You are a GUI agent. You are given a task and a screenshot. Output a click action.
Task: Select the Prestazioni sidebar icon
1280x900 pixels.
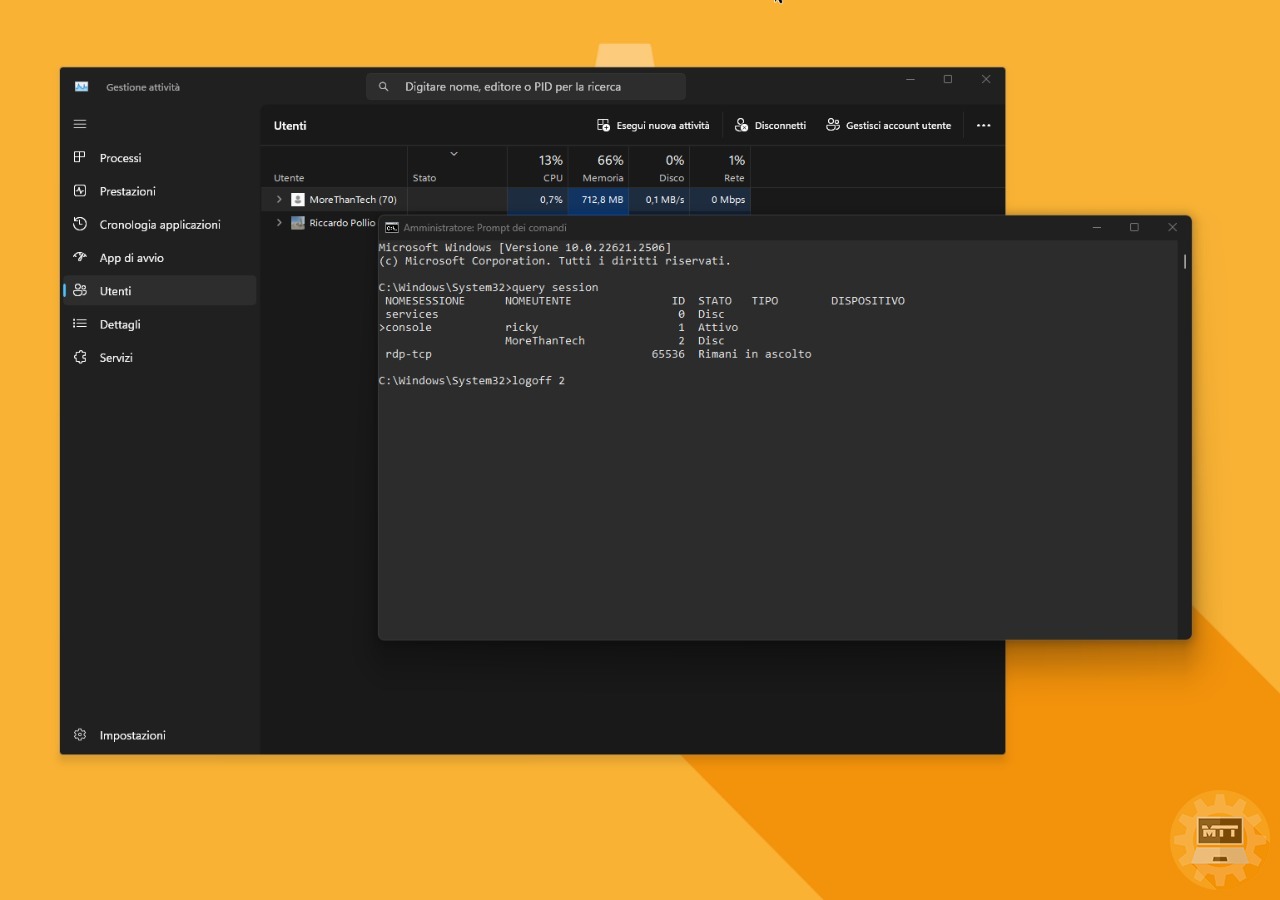point(80,191)
